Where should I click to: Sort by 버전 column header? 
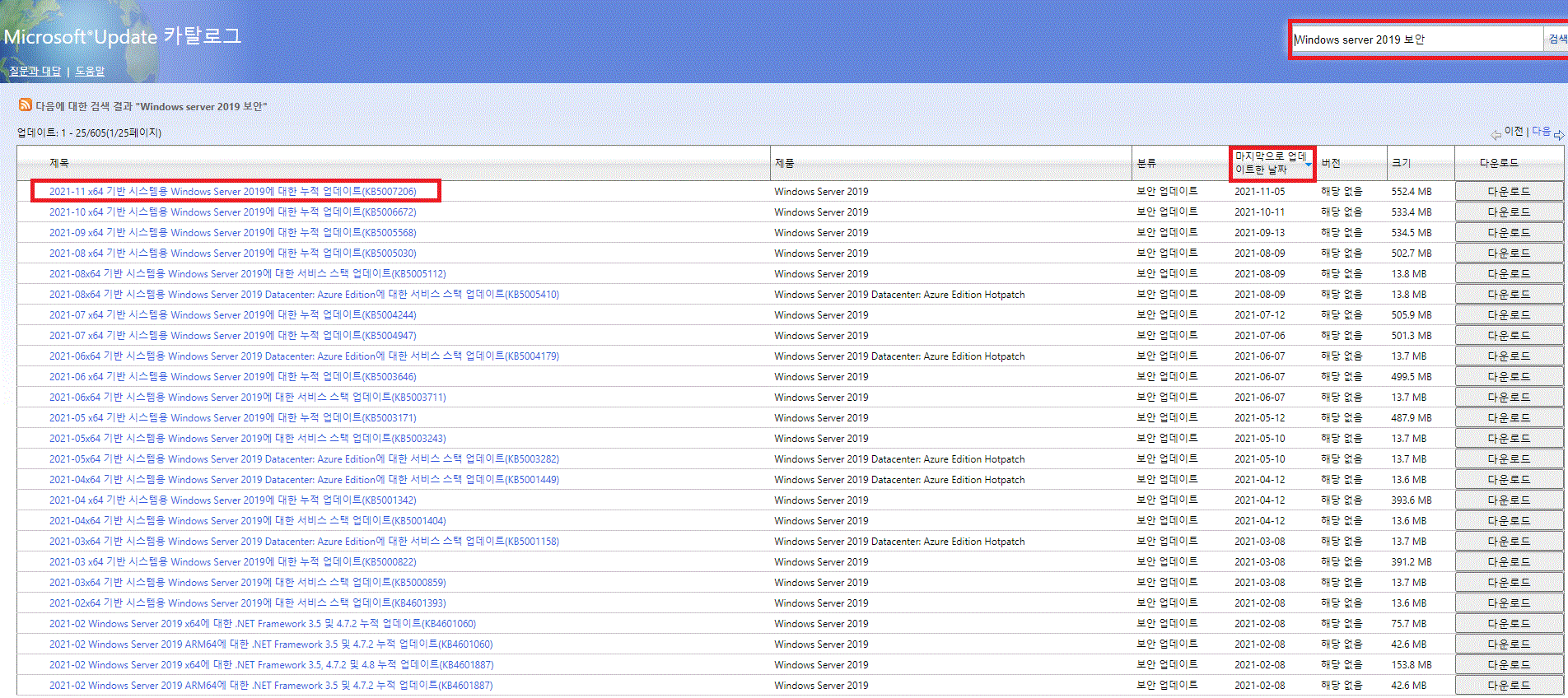(x=1331, y=163)
